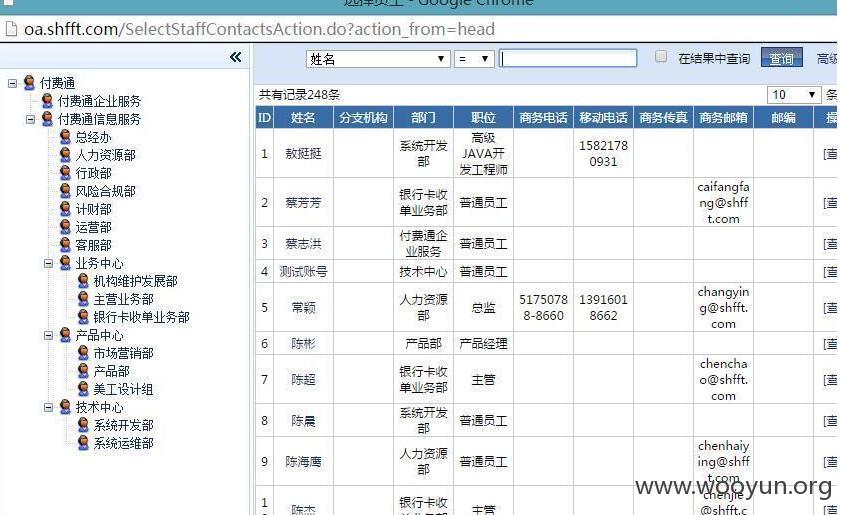Open the 10 records-per-page dropdown
Image resolution: width=841 pixels, height=515 pixels.
(794, 95)
